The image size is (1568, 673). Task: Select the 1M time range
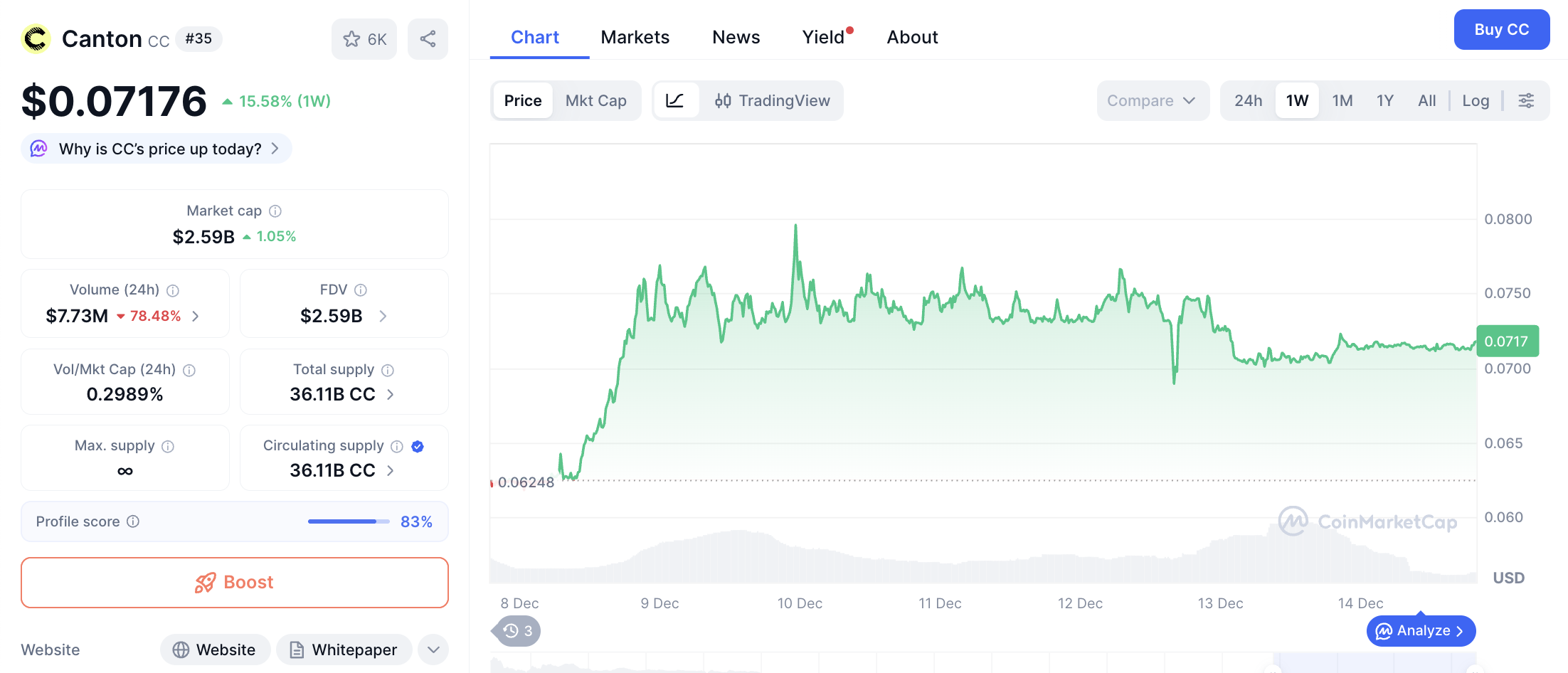click(x=1342, y=100)
